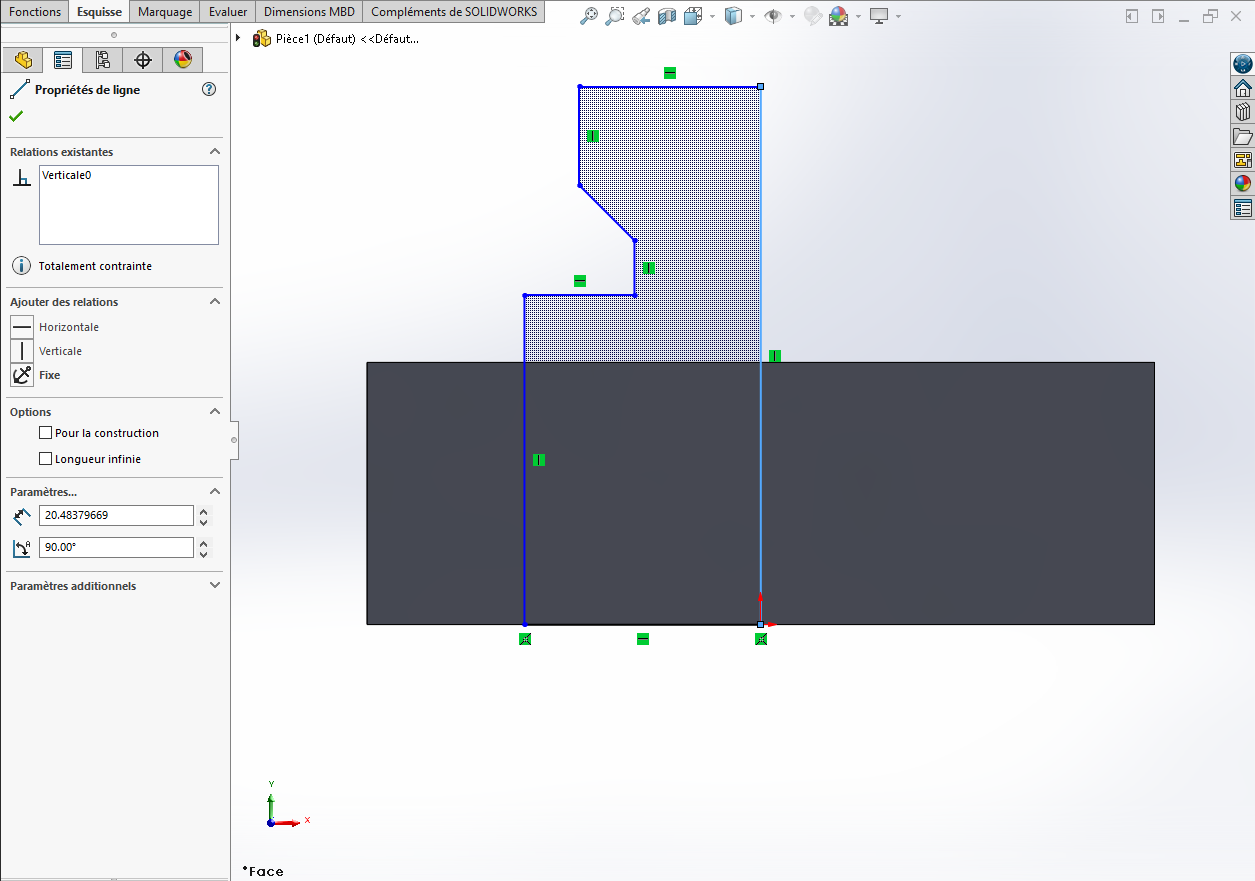Screen dimensions: 1255x881
Task: Enable the Longueur infinie checkbox
Action: click(x=45, y=459)
